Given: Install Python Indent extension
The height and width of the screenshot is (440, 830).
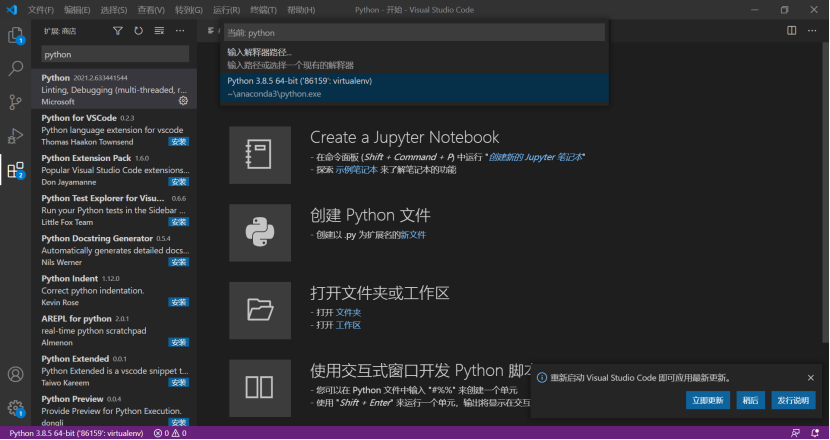Looking at the screenshot, I should click(x=179, y=302).
